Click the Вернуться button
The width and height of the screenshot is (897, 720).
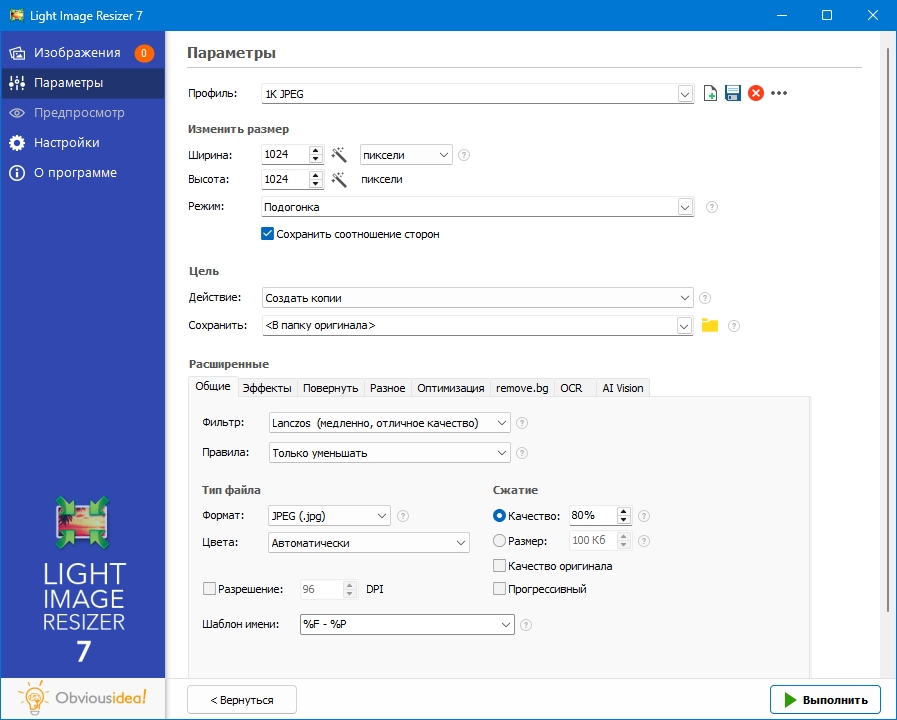pos(242,700)
